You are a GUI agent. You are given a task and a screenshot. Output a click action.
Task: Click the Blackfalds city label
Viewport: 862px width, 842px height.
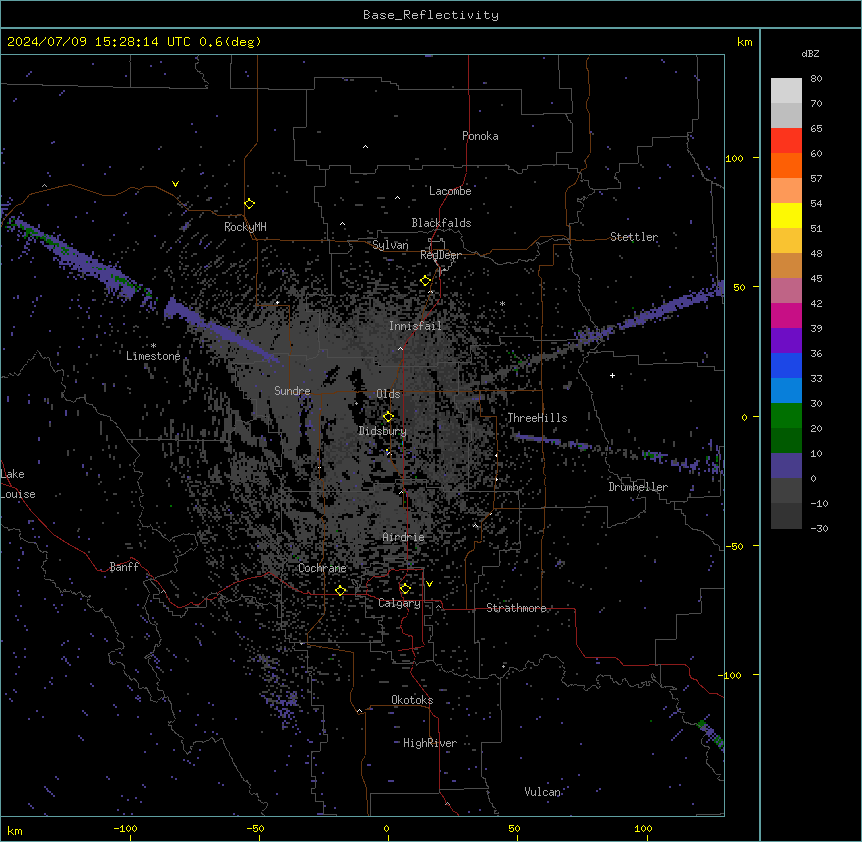(x=441, y=223)
